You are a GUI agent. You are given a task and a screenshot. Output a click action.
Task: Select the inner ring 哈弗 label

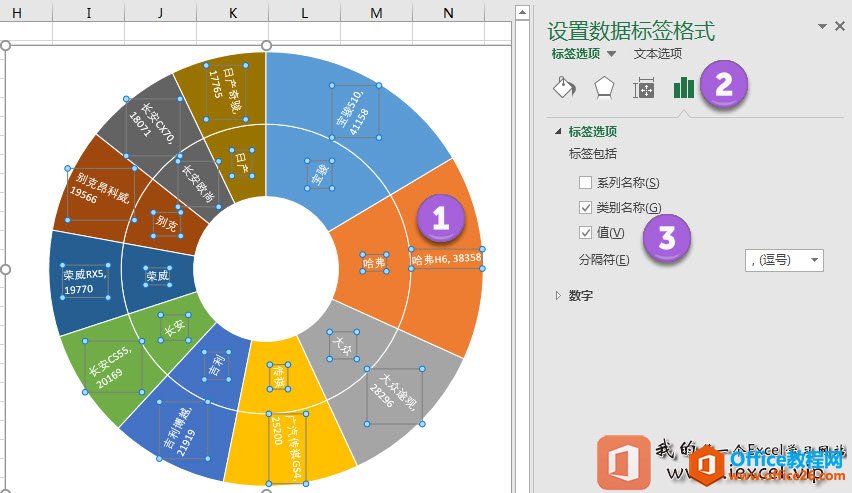coord(374,263)
